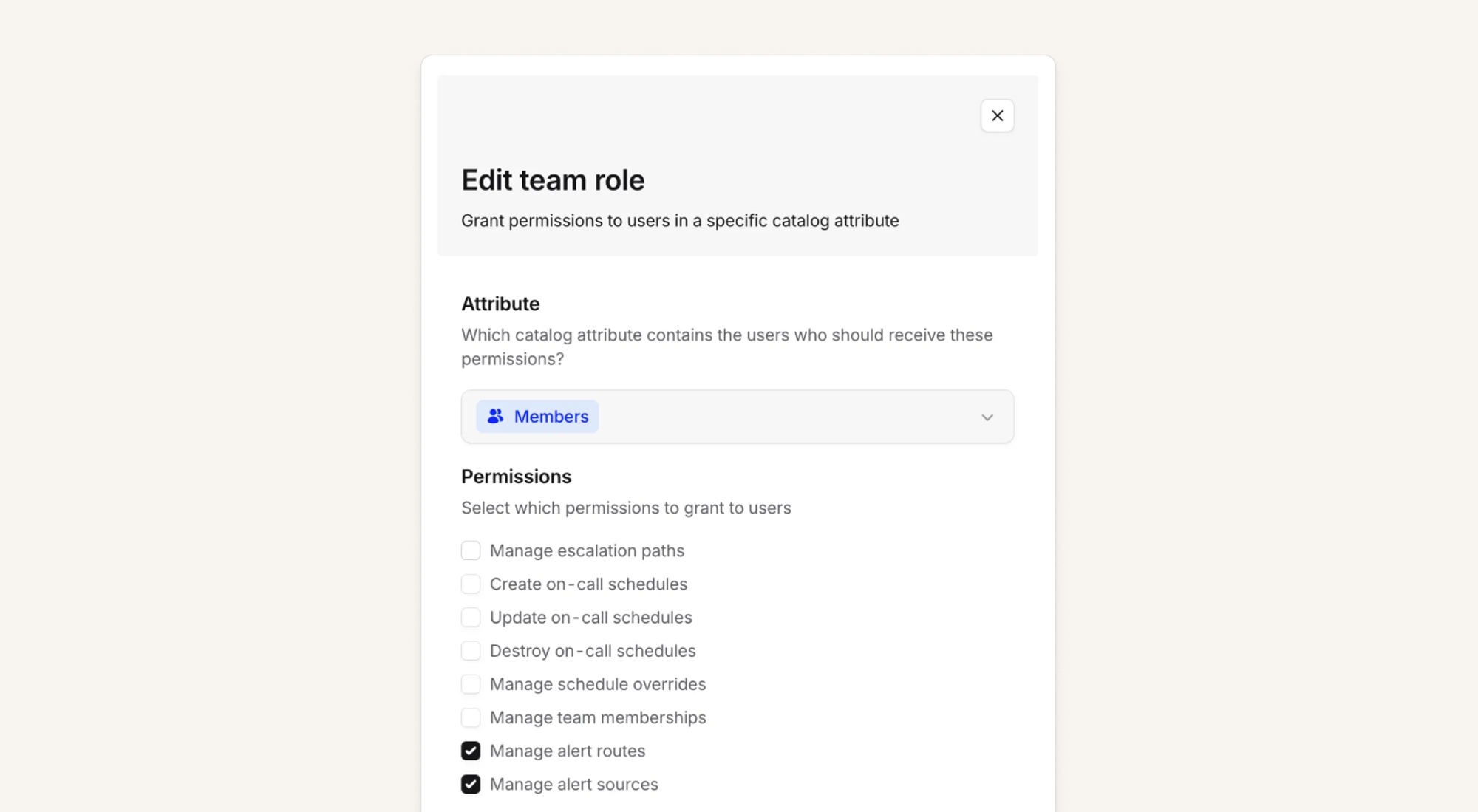
Task: Check Manage team memberships box
Action: [x=471, y=717]
